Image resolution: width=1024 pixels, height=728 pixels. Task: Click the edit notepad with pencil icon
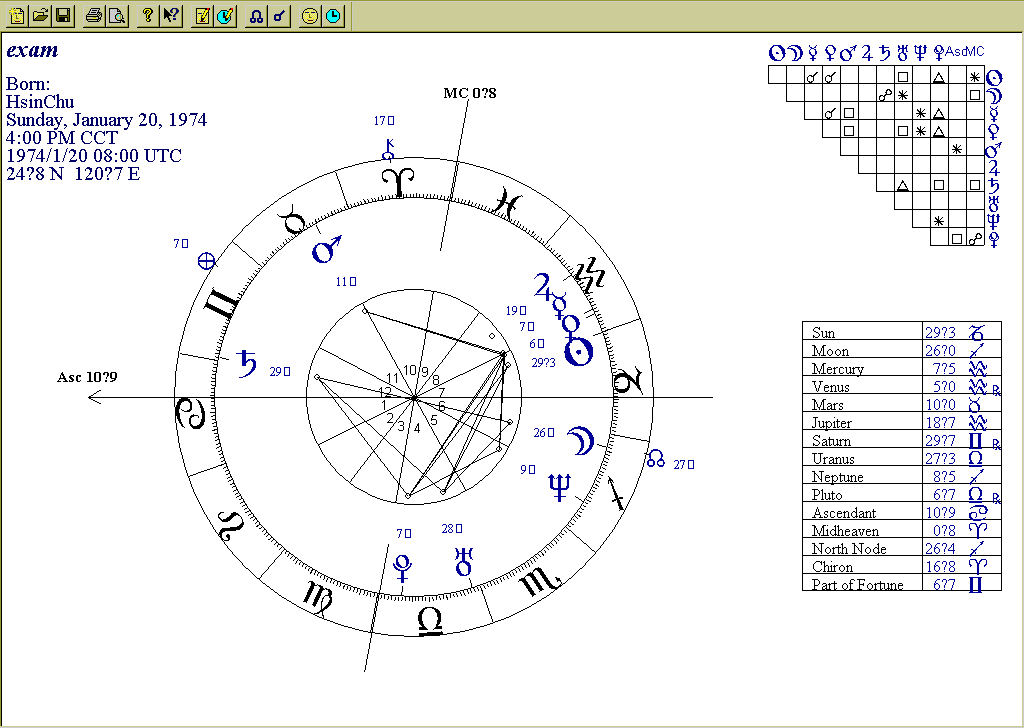[x=203, y=15]
